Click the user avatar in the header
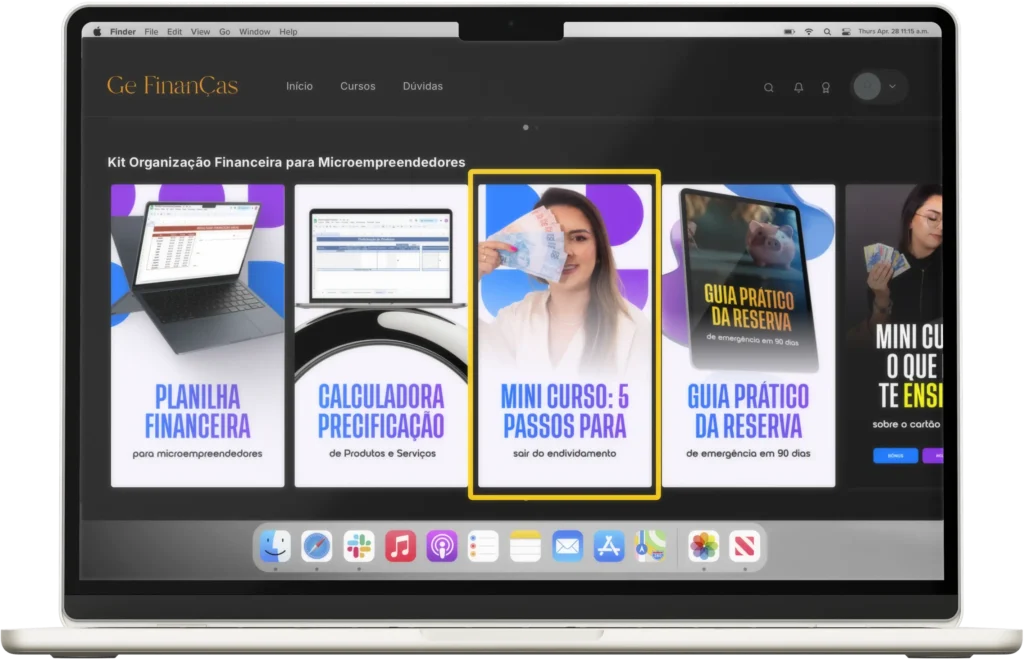1024x659 pixels. (x=867, y=87)
